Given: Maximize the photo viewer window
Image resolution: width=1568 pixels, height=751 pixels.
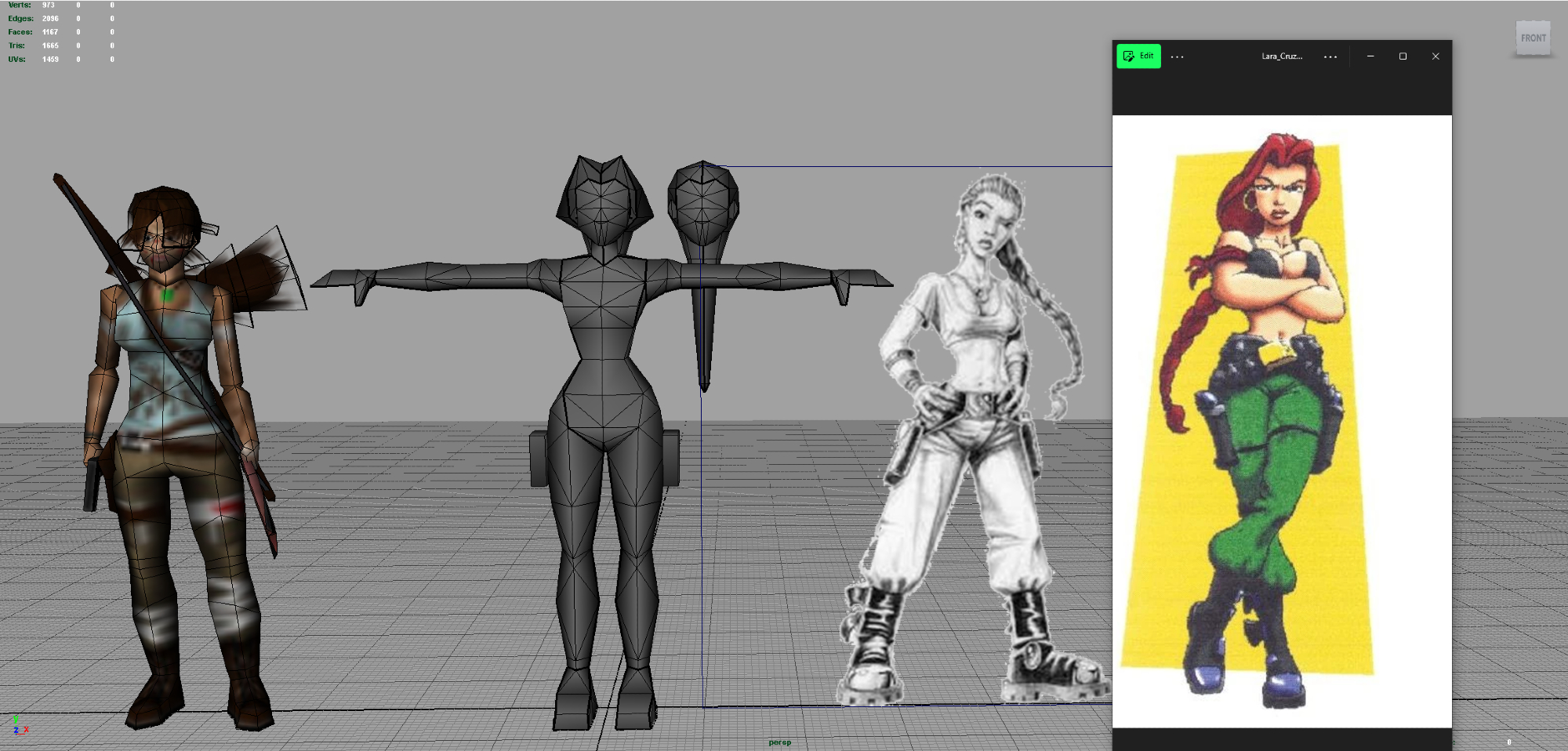Looking at the screenshot, I should pyautogui.click(x=1403, y=56).
